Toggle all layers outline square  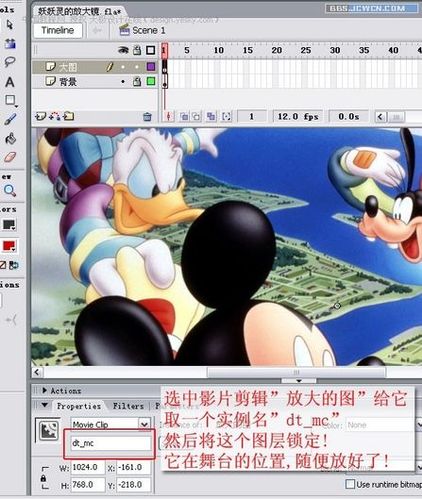(151, 50)
